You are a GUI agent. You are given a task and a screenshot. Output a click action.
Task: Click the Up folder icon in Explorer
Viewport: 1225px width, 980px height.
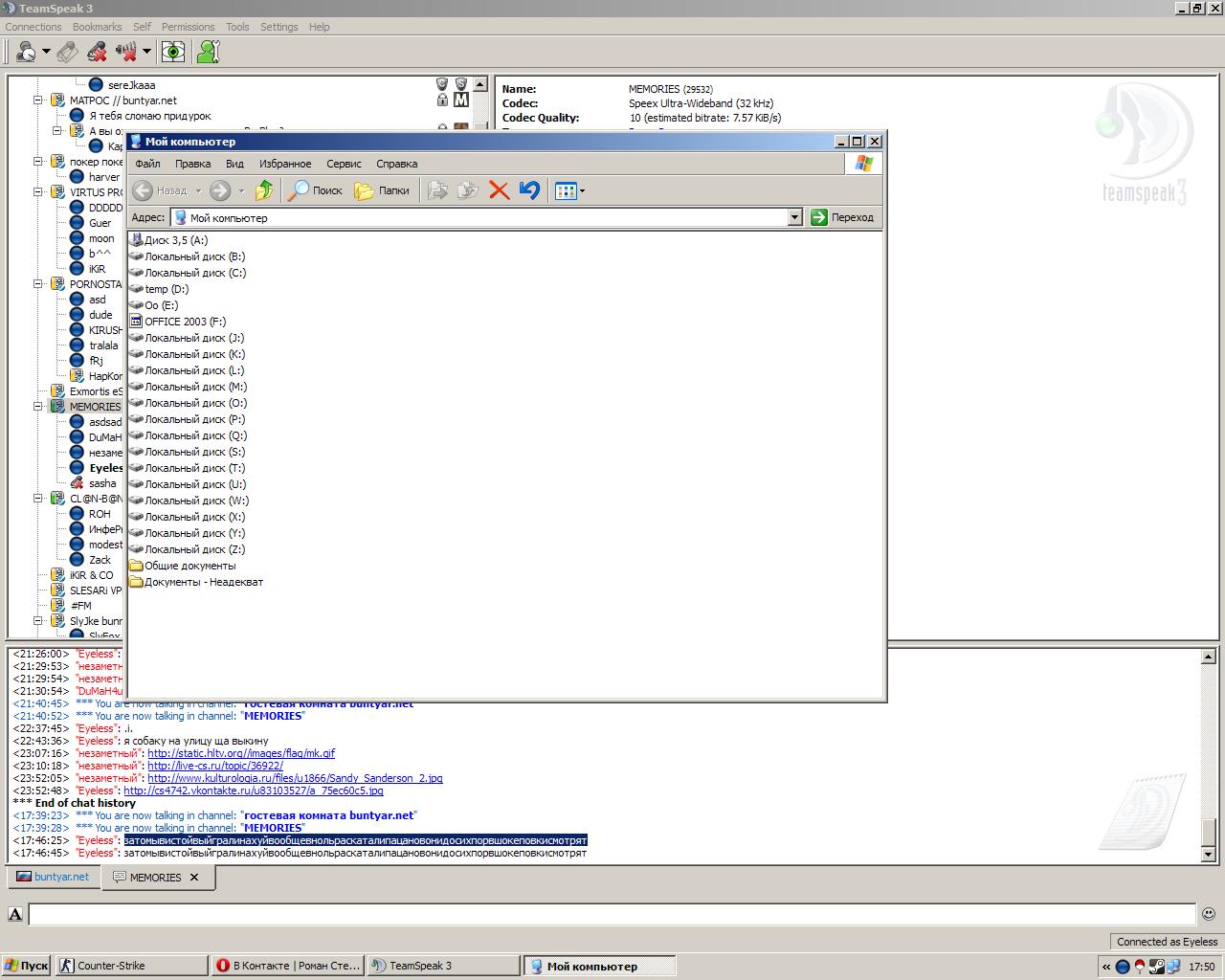point(264,190)
